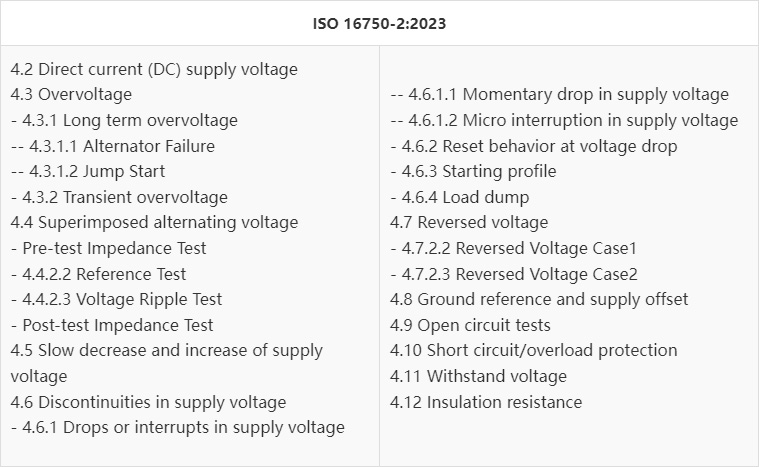The image size is (759, 467).
Task: Select the 4.2 Direct current supply voltage line
Action: [x=154, y=69]
